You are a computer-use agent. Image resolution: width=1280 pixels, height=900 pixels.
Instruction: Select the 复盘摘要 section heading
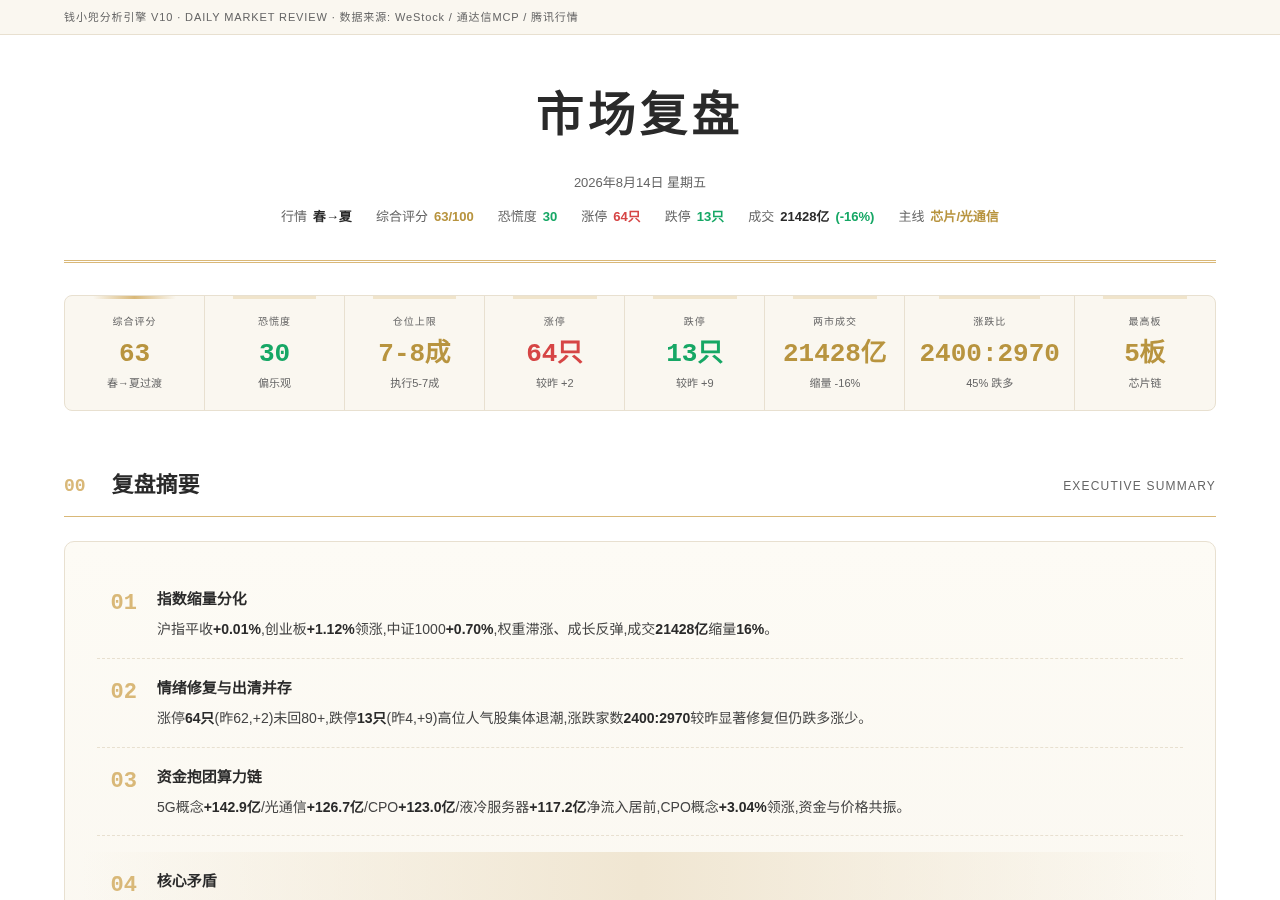point(156,485)
